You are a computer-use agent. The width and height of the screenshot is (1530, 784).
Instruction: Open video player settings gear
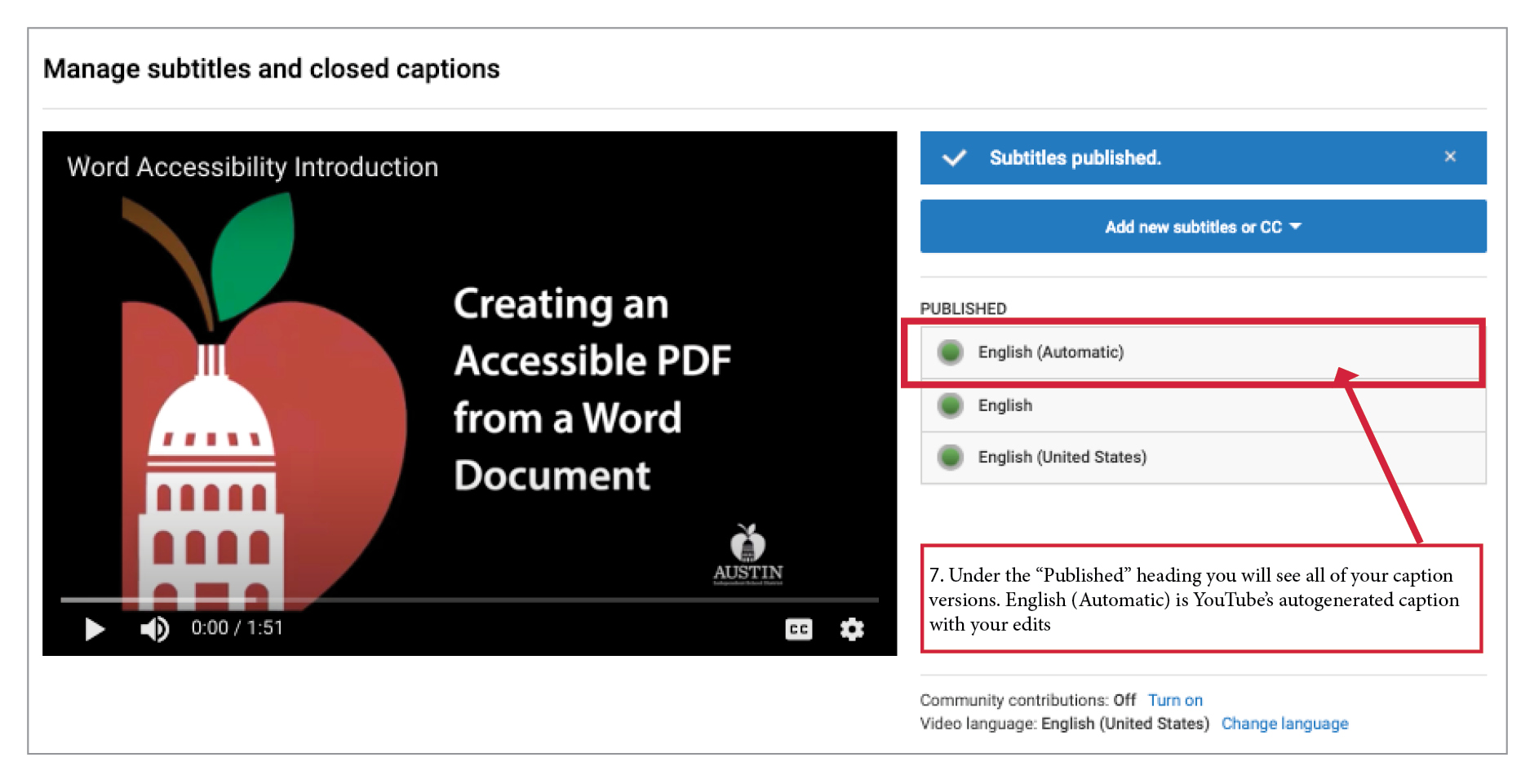pyautogui.click(x=852, y=629)
